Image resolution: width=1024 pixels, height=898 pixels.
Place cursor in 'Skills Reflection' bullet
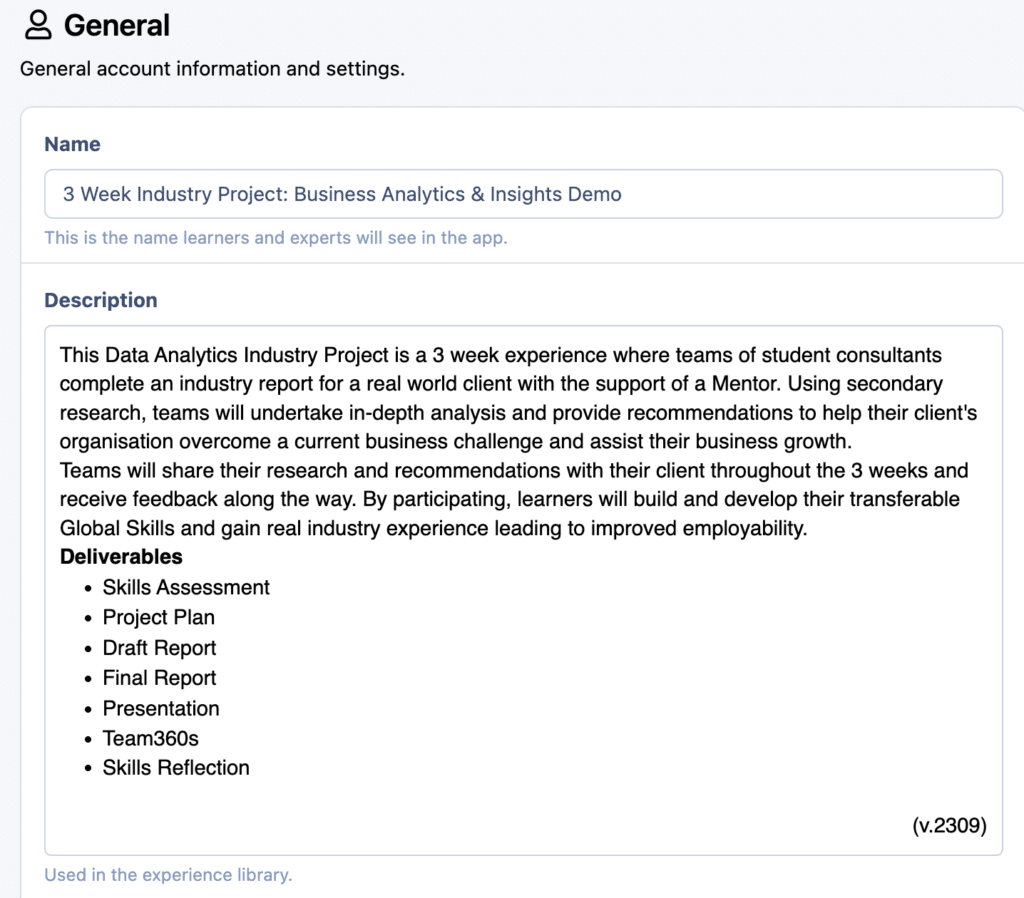pyautogui.click(x=176, y=768)
